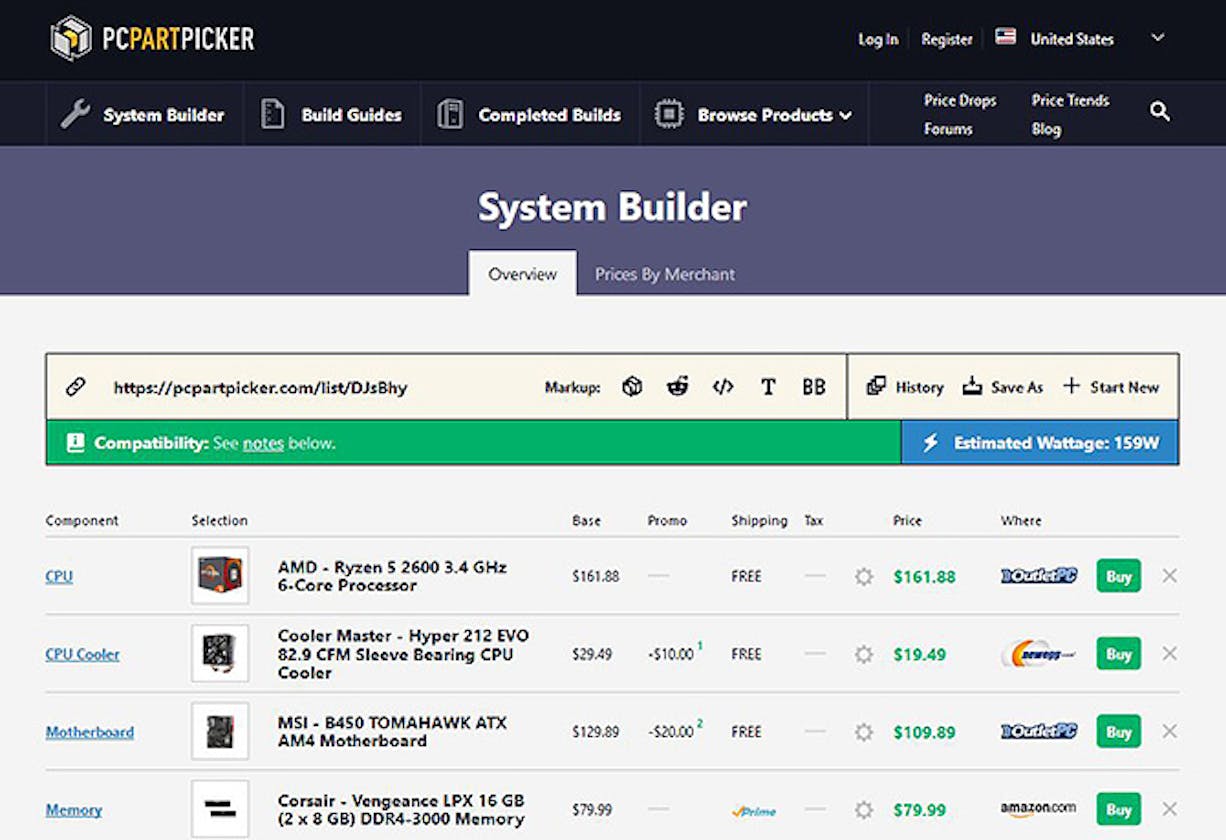This screenshot has width=1226, height=840.
Task: Copy BB code markup for the list
Action: click(x=813, y=386)
